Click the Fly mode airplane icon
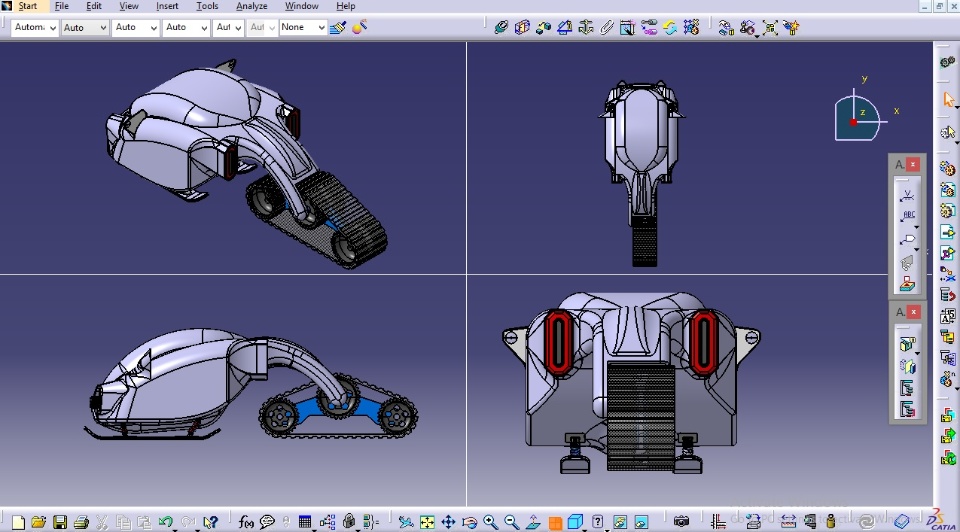The image size is (960, 532). [405, 522]
